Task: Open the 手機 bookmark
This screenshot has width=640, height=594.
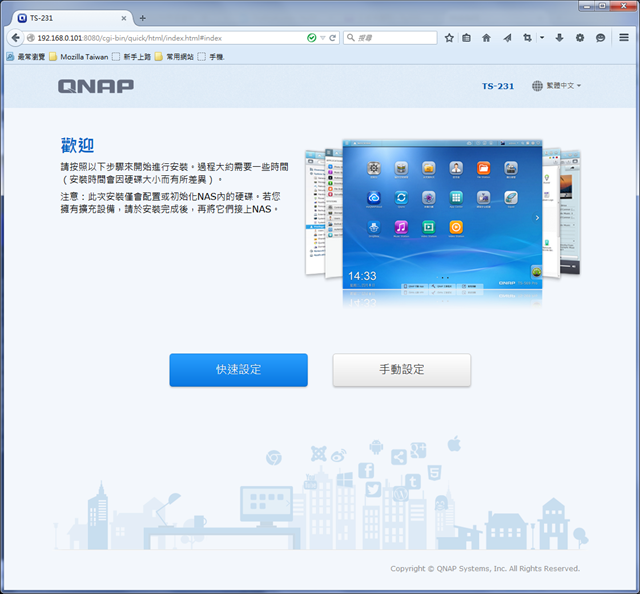Action: pos(211,57)
